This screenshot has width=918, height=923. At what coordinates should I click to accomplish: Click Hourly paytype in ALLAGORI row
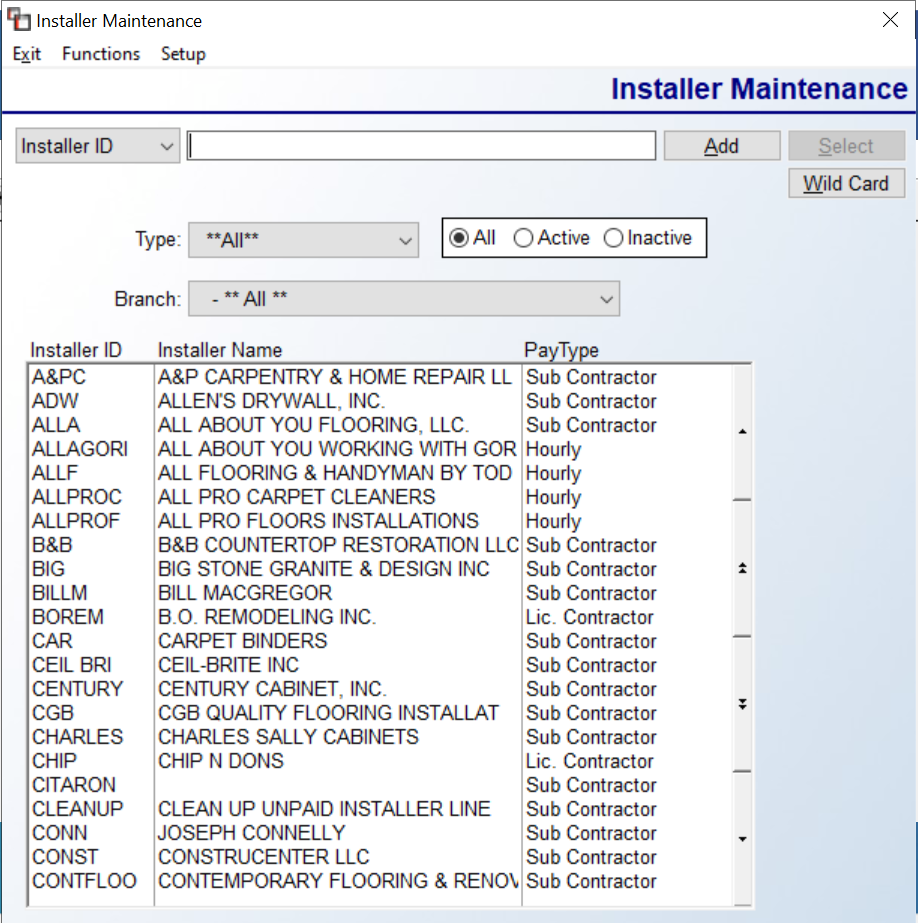coord(554,449)
